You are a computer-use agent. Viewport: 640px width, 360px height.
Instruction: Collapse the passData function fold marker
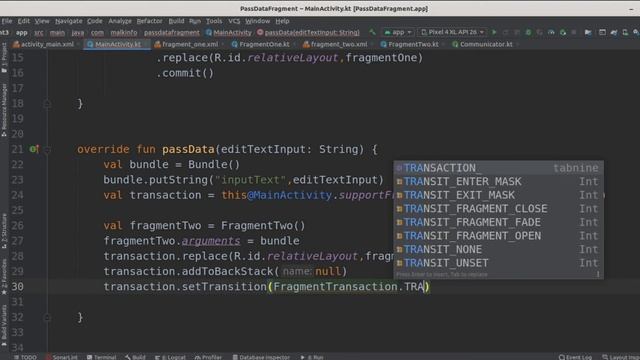point(47,150)
